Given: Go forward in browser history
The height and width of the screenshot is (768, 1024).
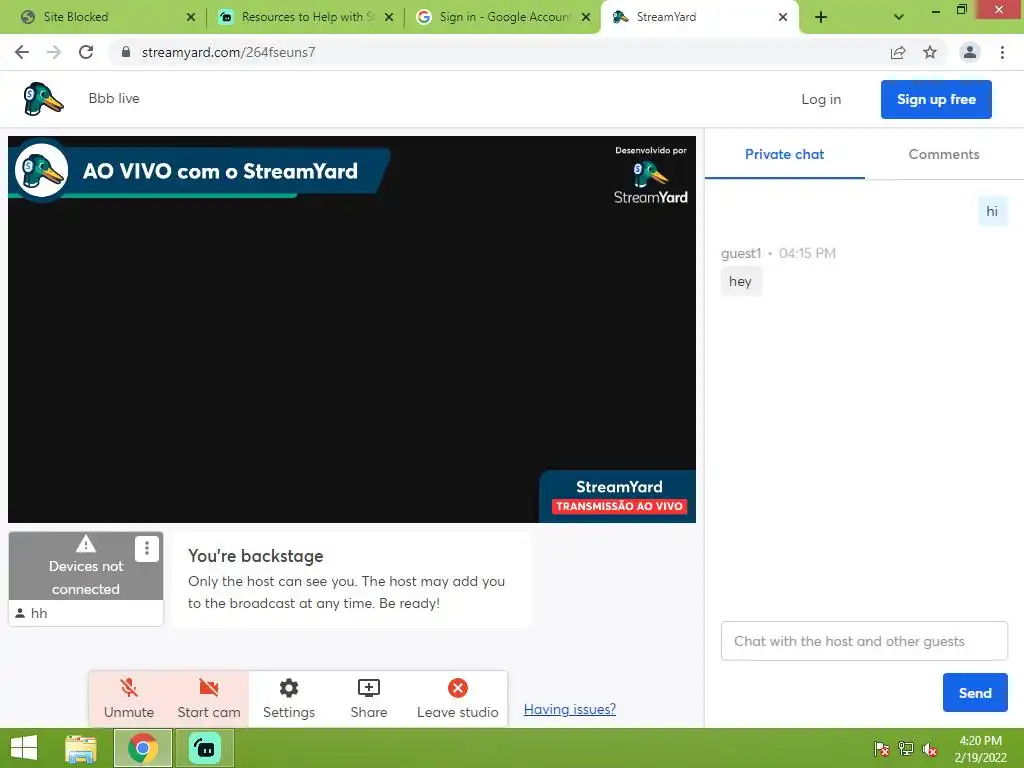Looking at the screenshot, I should pyautogui.click(x=54, y=52).
